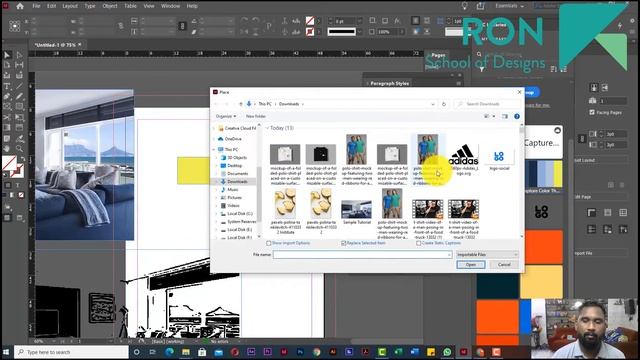Click the Fill color swatch in toolbox

(x=9, y=163)
